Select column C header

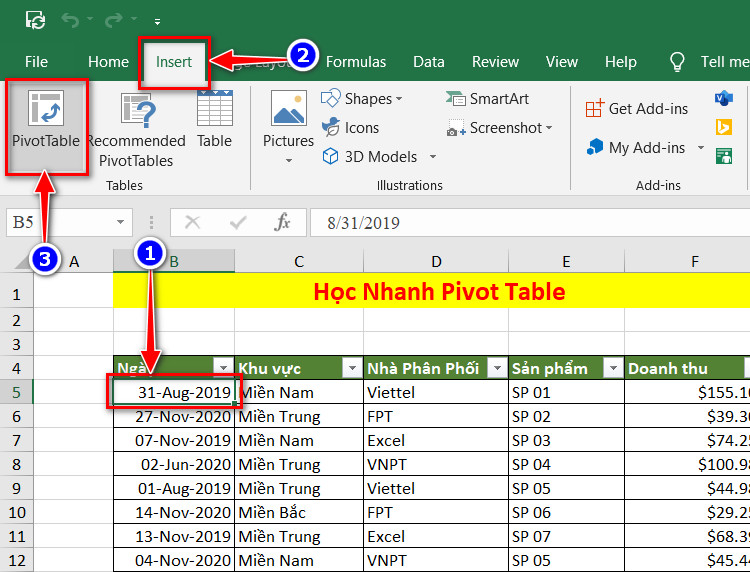coord(299,262)
